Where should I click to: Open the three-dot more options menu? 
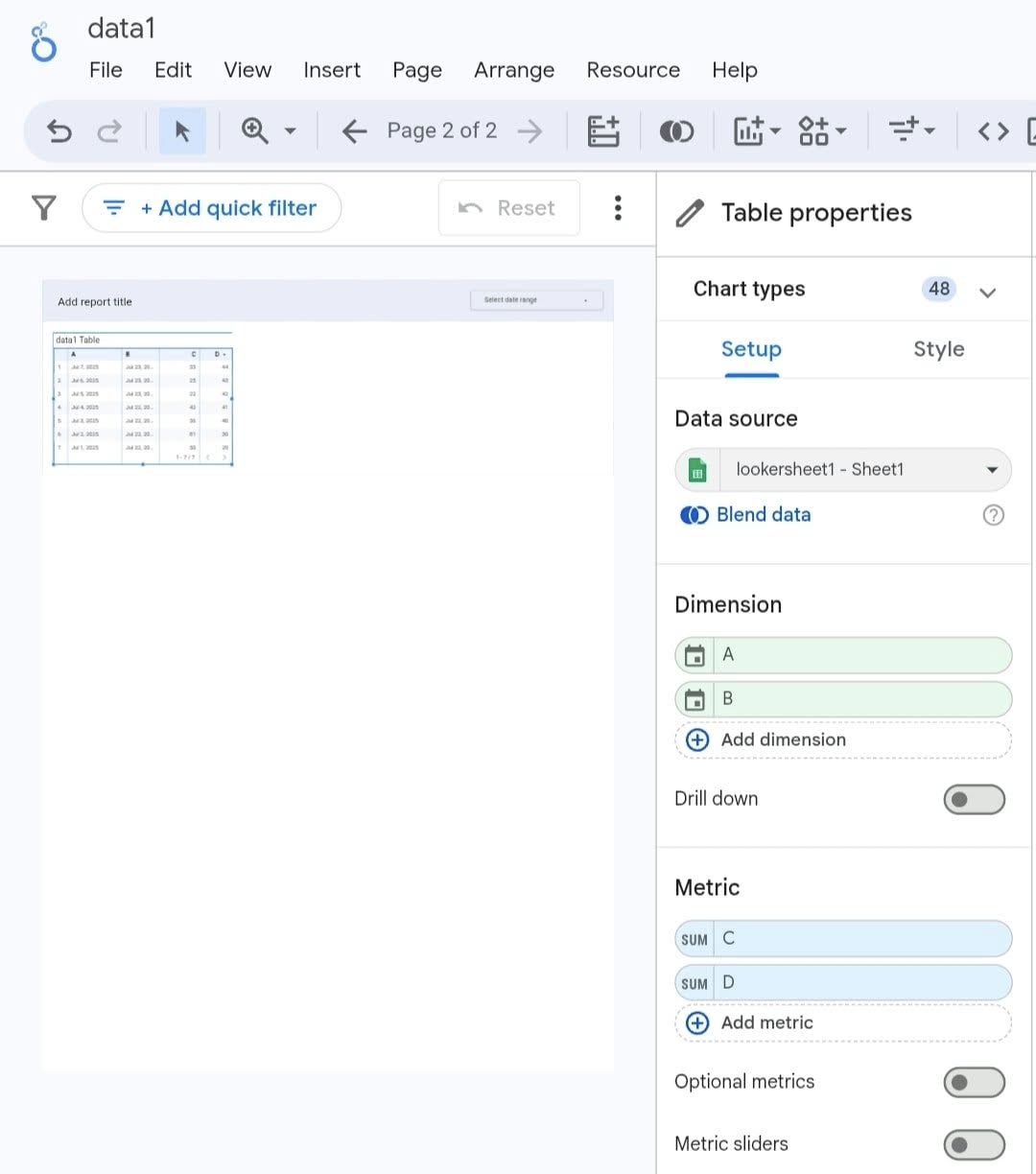point(618,208)
